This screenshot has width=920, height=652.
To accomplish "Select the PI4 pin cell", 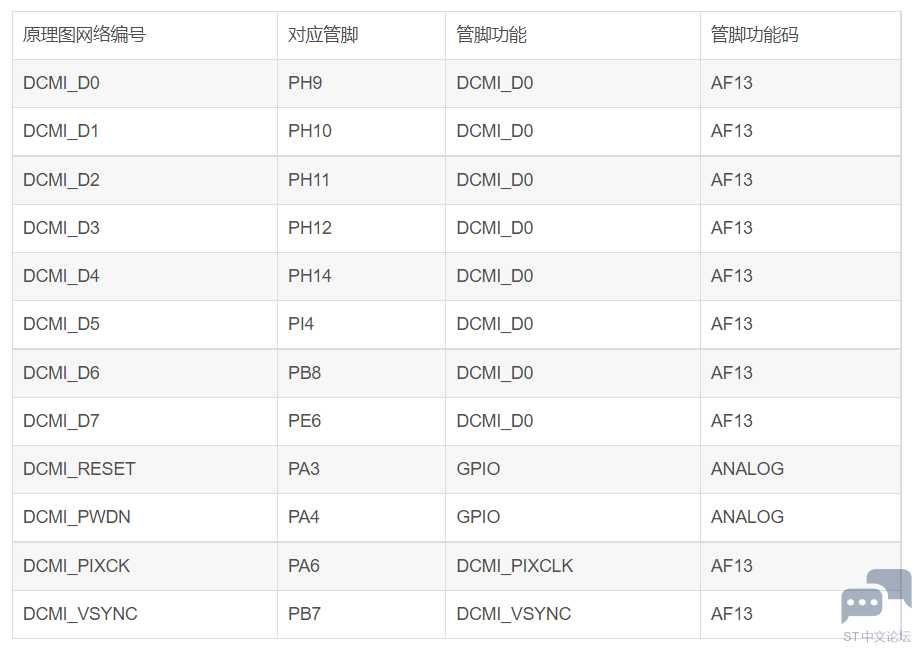I will click(361, 325).
